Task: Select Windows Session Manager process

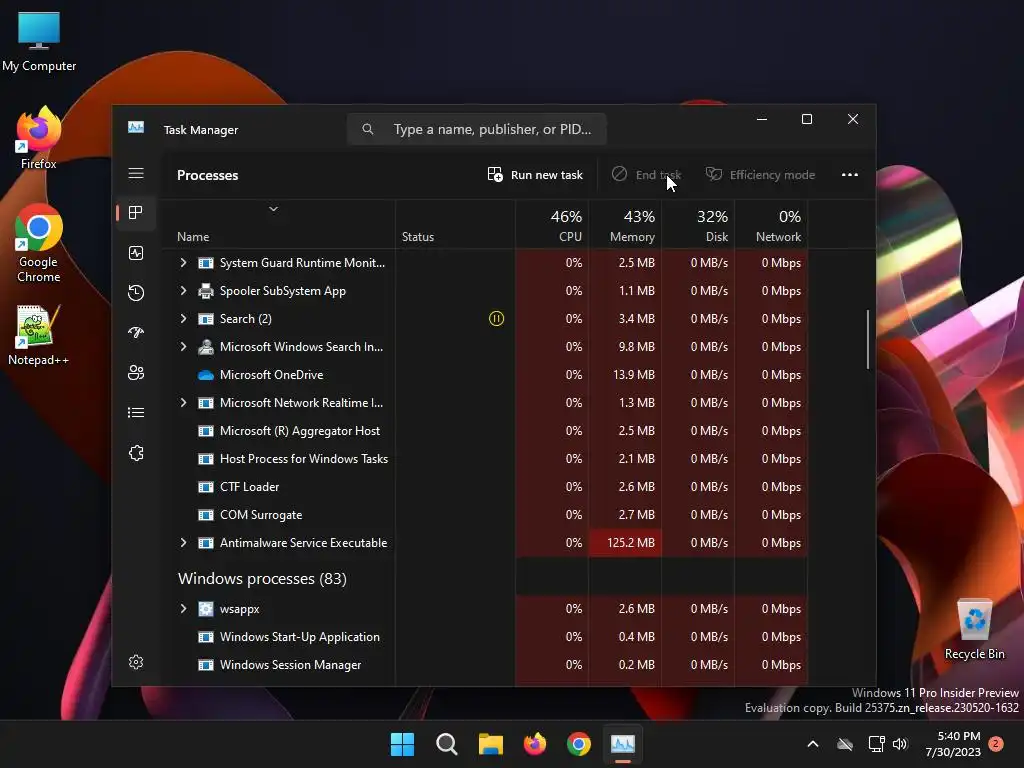Action: [483, 665]
